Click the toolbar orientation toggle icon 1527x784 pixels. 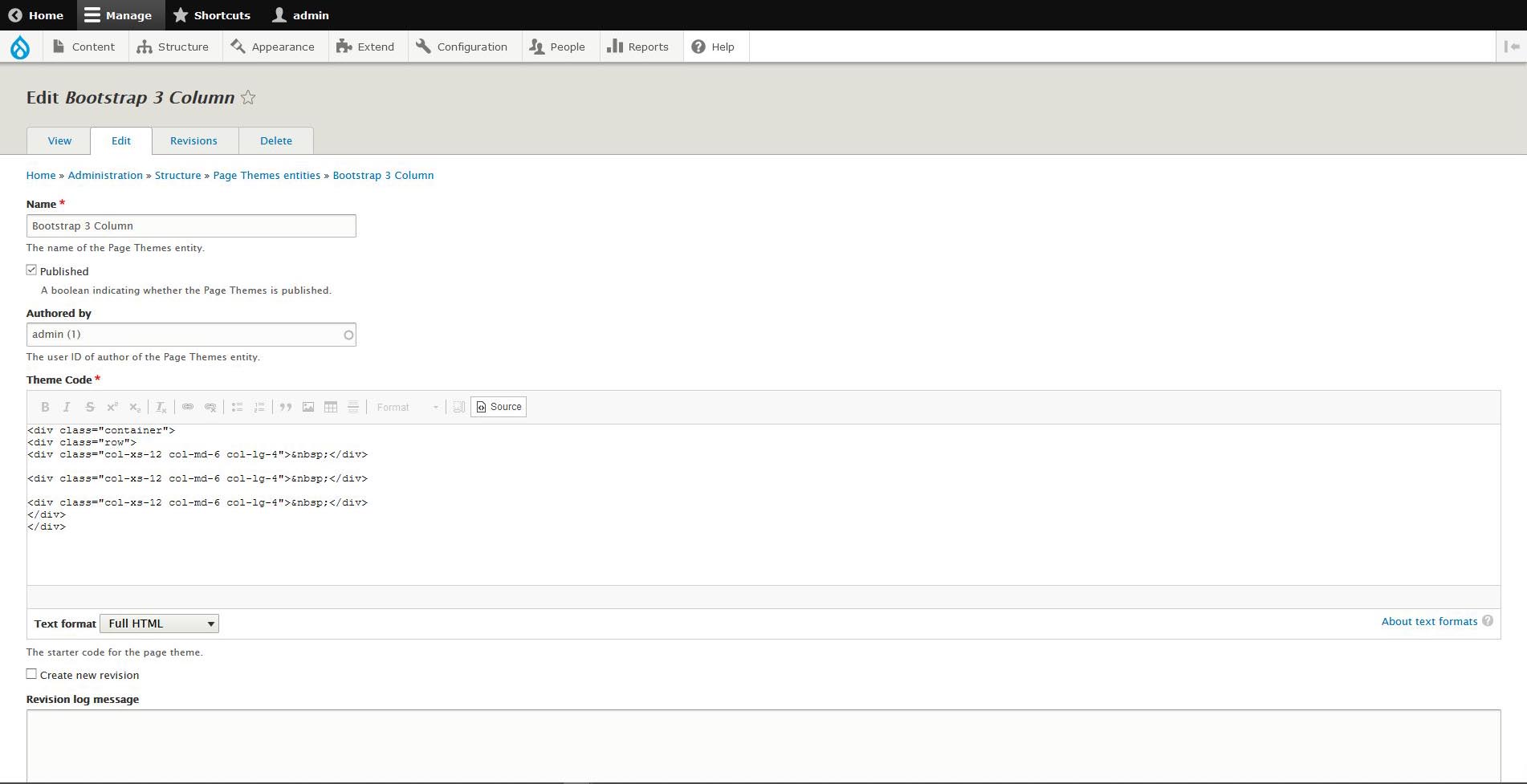click(1512, 47)
